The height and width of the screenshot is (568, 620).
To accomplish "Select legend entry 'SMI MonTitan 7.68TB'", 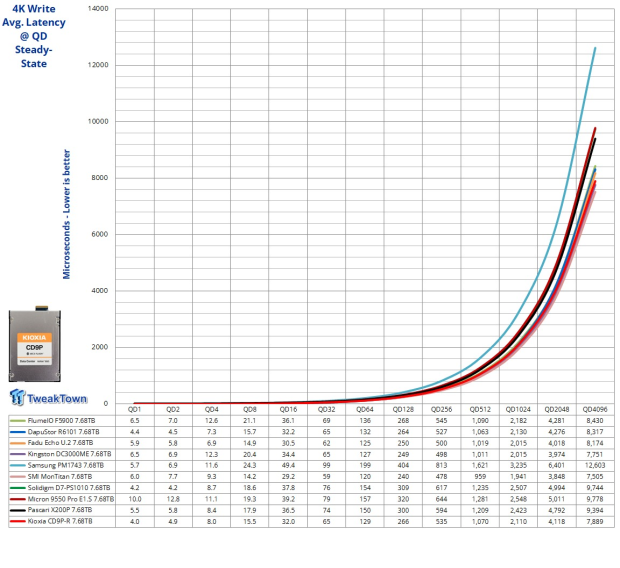I will coord(60,477).
